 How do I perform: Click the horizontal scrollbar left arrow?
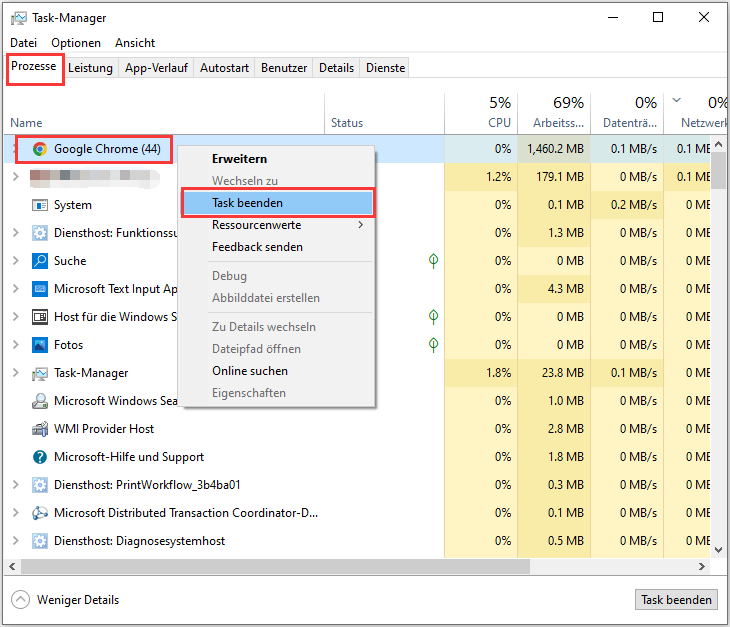[x=13, y=566]
